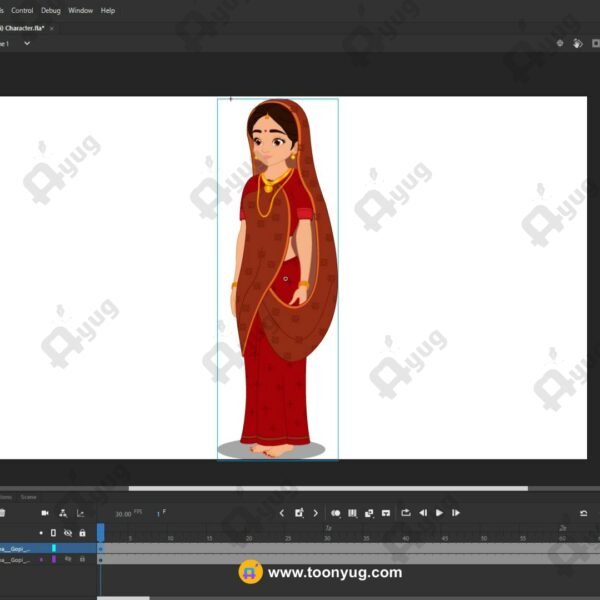The width and height of the screenshot is (600, 600).
Task: Click the edit multiple frames icon
Action: pos(352,513)
